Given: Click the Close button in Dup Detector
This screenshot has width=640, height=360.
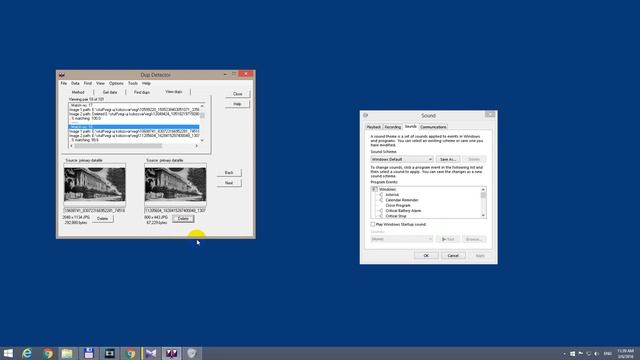Looking at the screenshot, I should coord(237,94).
